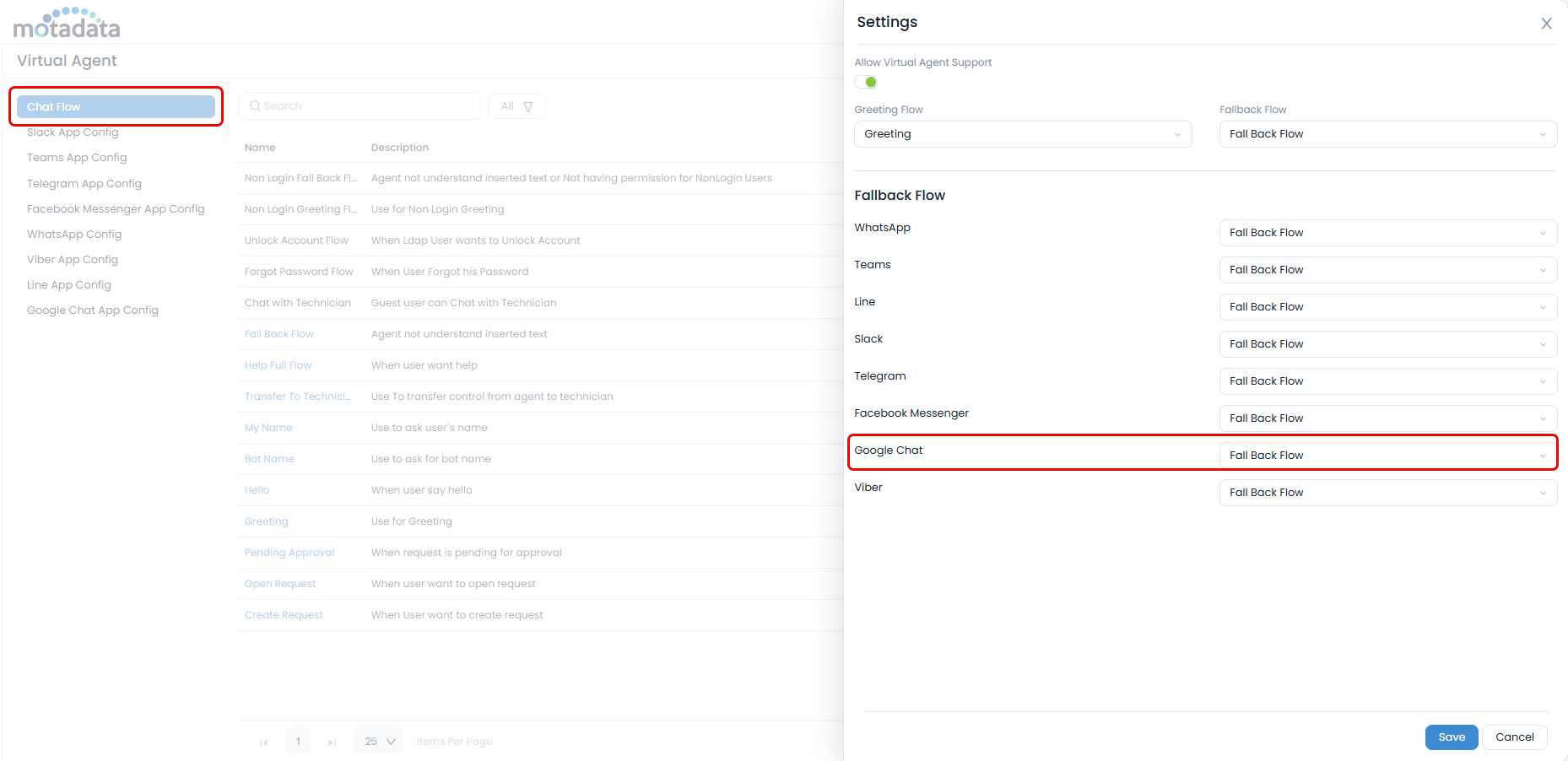
Task: Change items per page using the 25 dropdown
Action: pos(377,742)
